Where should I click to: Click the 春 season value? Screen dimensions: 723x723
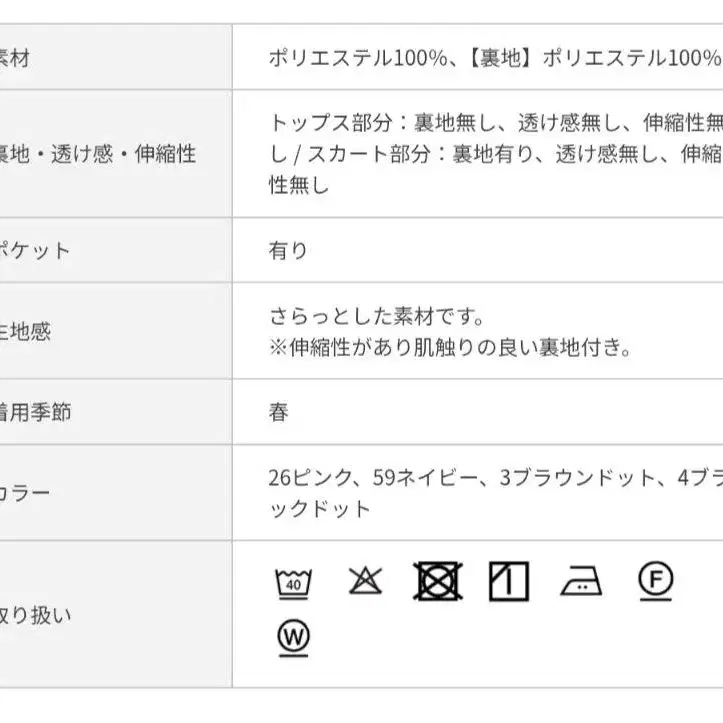tap(279, 412)
